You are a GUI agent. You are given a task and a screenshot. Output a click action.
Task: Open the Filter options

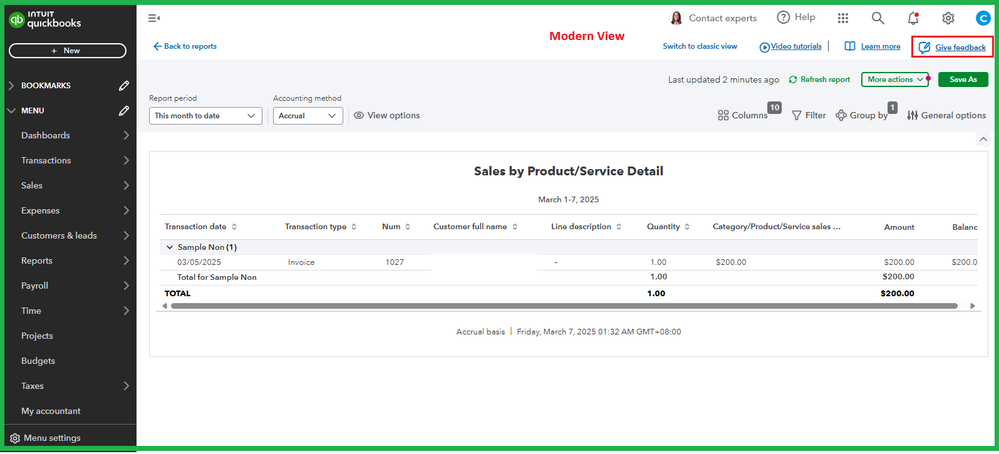coord(809,115)
